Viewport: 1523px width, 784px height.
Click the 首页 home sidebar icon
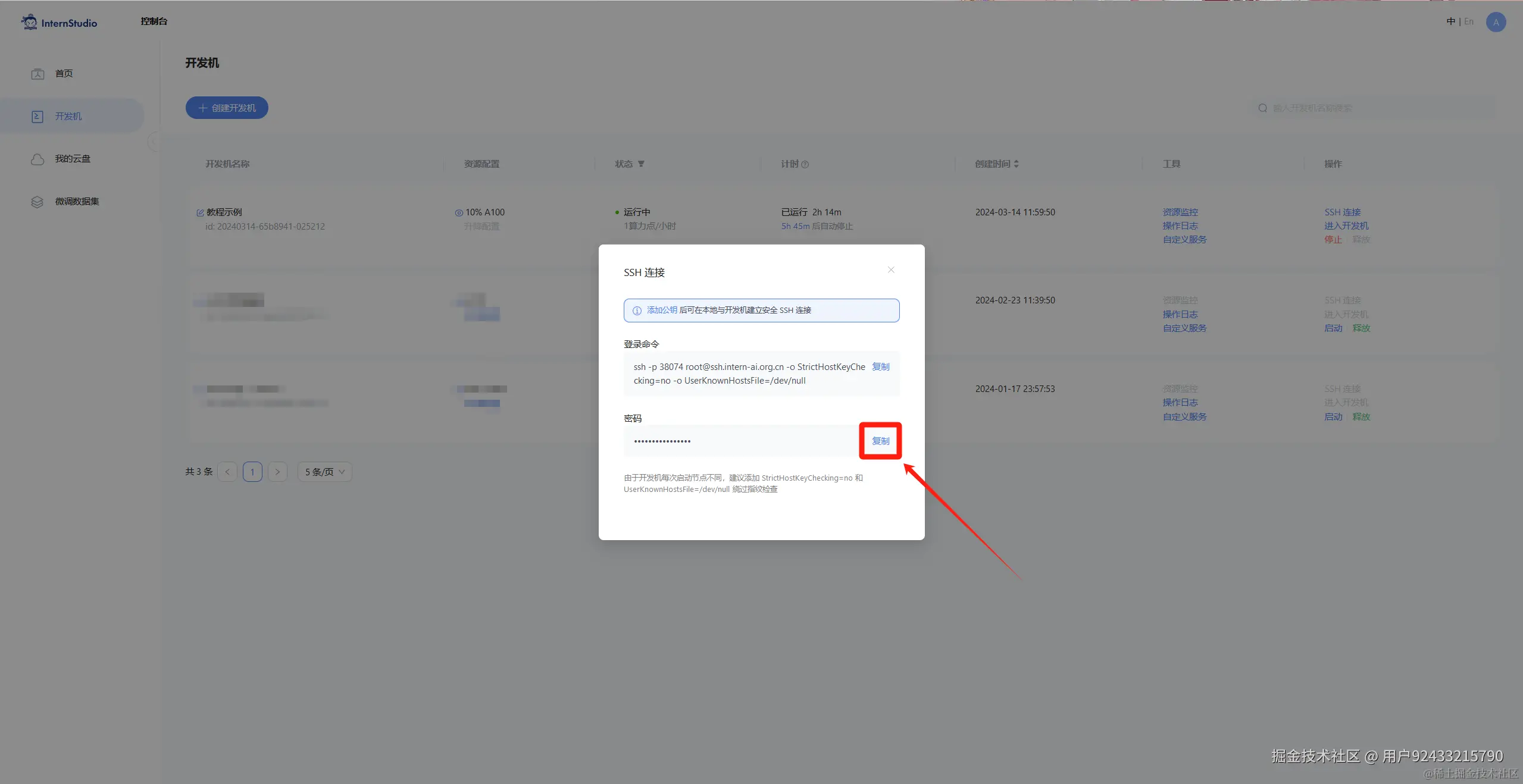37,74
